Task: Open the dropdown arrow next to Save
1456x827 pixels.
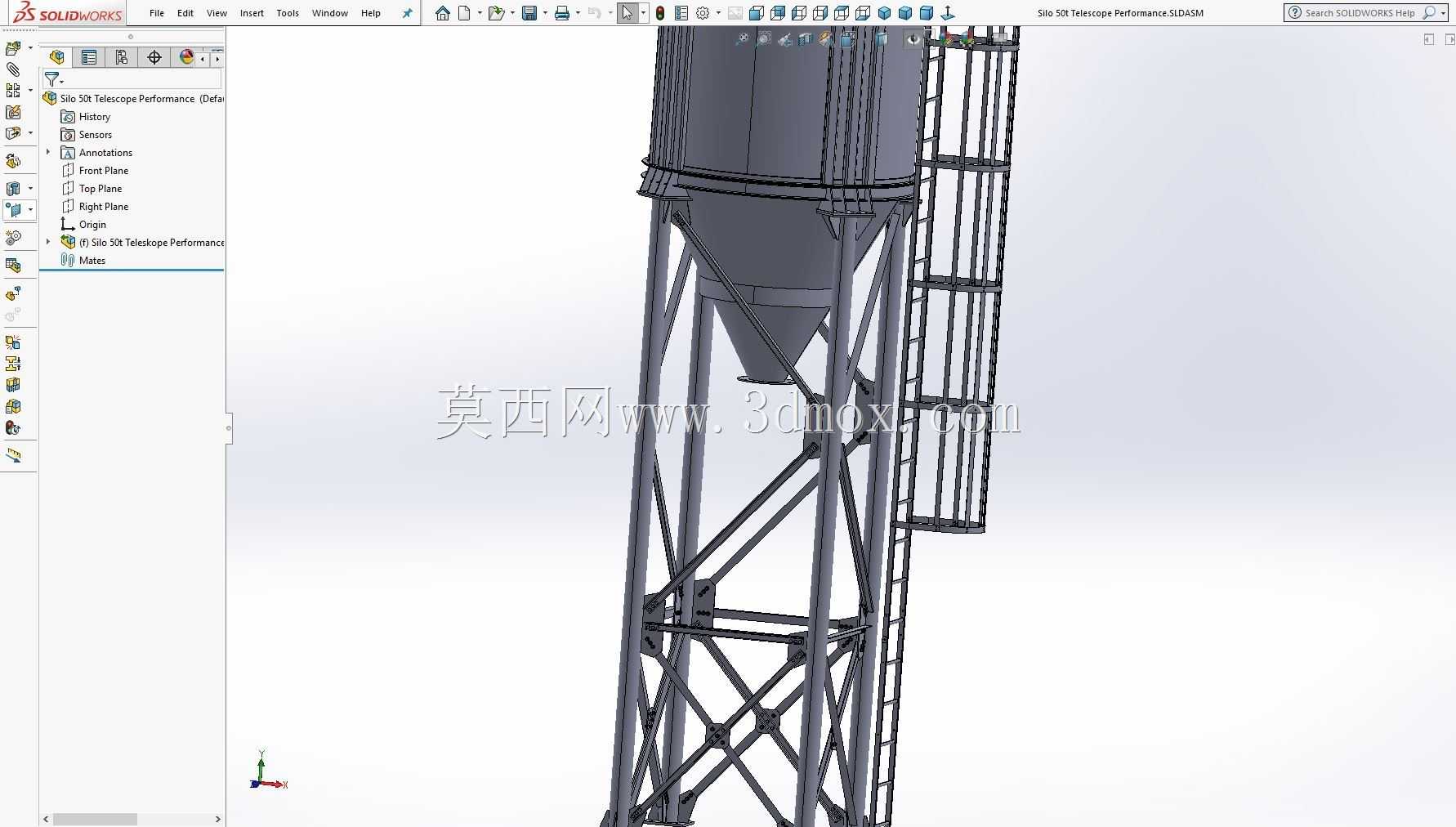Action: tap(545, 13)
